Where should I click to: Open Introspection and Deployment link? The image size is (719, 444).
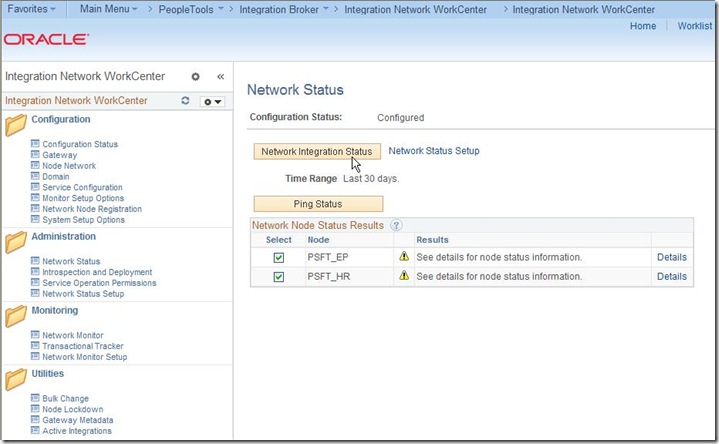[x=97, y=272]
